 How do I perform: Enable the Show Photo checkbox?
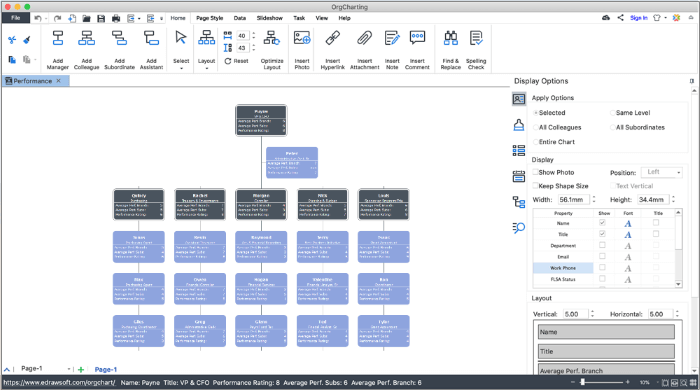point(535,172)
